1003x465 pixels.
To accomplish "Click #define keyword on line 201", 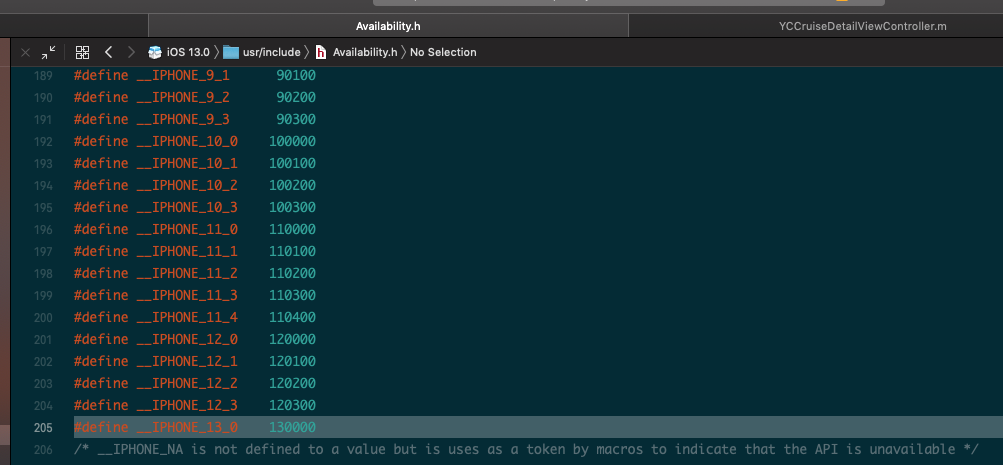I will [x=101, y=339].
